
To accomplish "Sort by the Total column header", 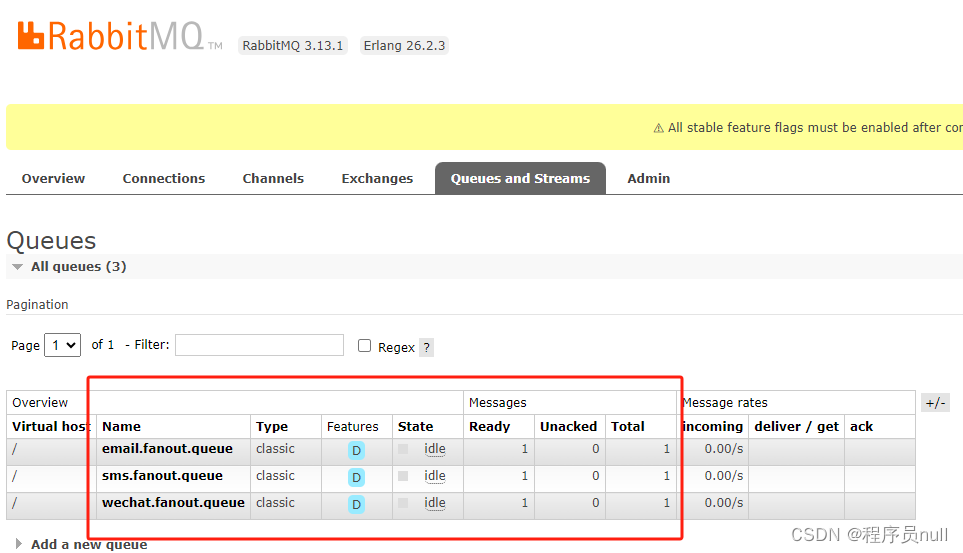I will click(628, 426).
